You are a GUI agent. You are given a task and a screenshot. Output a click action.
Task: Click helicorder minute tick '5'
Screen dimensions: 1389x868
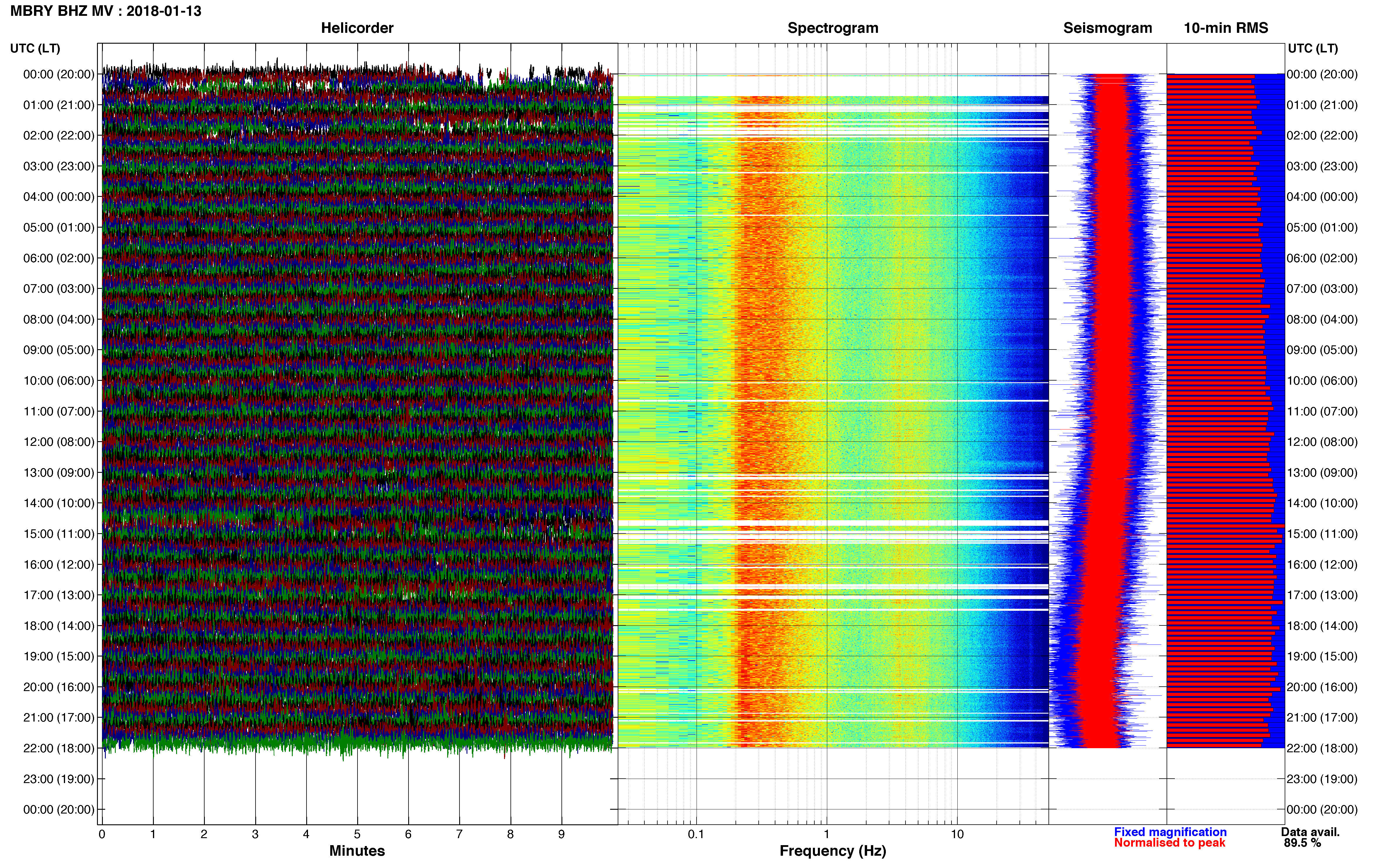click(357, 834)
